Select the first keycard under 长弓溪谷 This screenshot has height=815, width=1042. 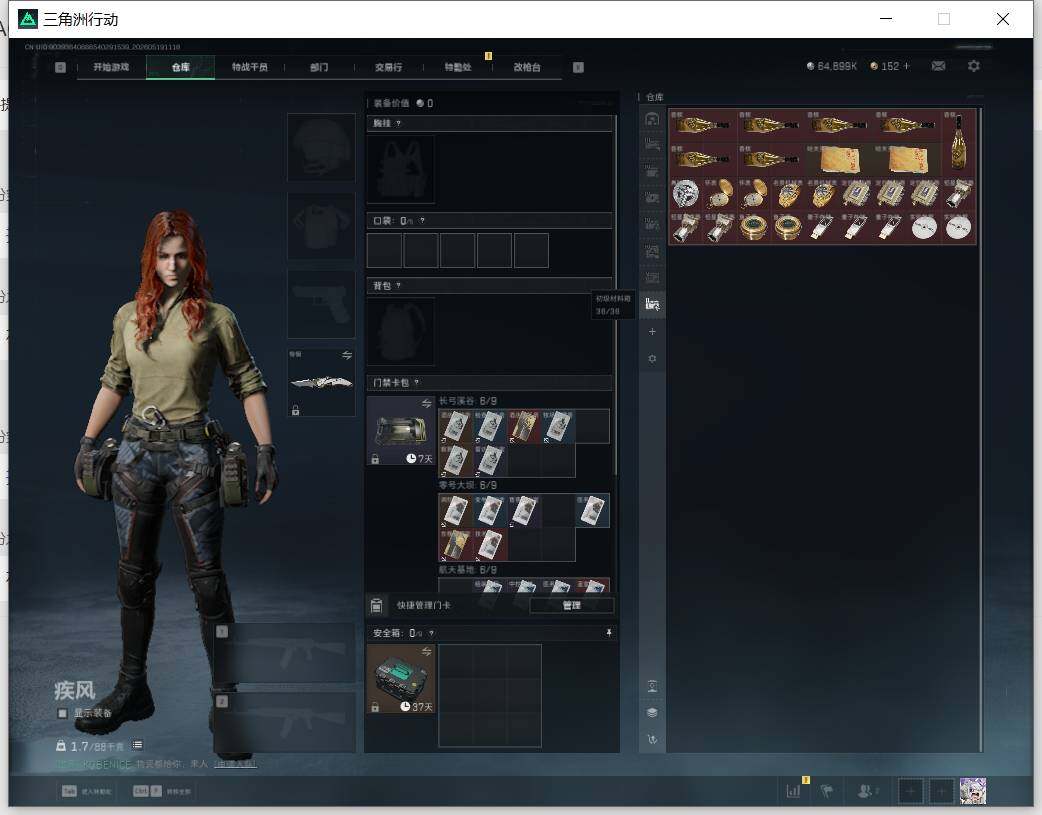pos(456,425)
